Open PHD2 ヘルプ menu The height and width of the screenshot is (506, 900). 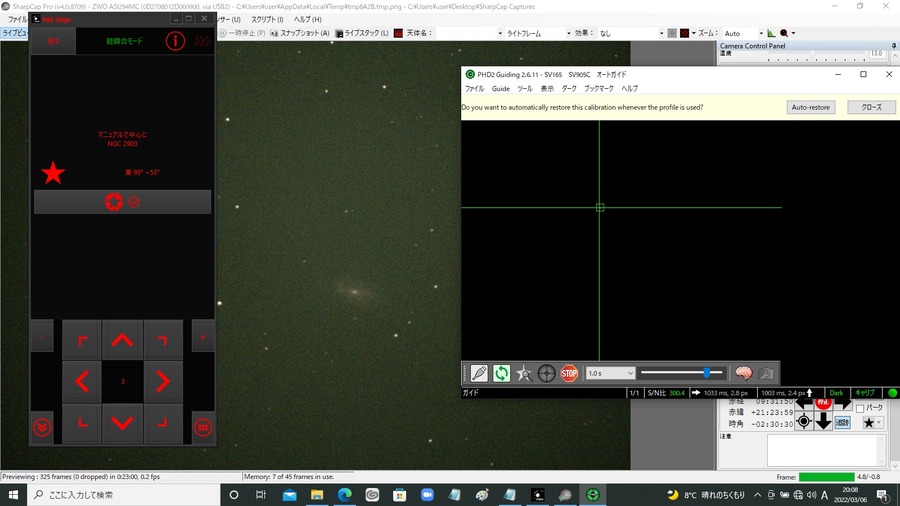pyautogui.click(x=629, y=88)
